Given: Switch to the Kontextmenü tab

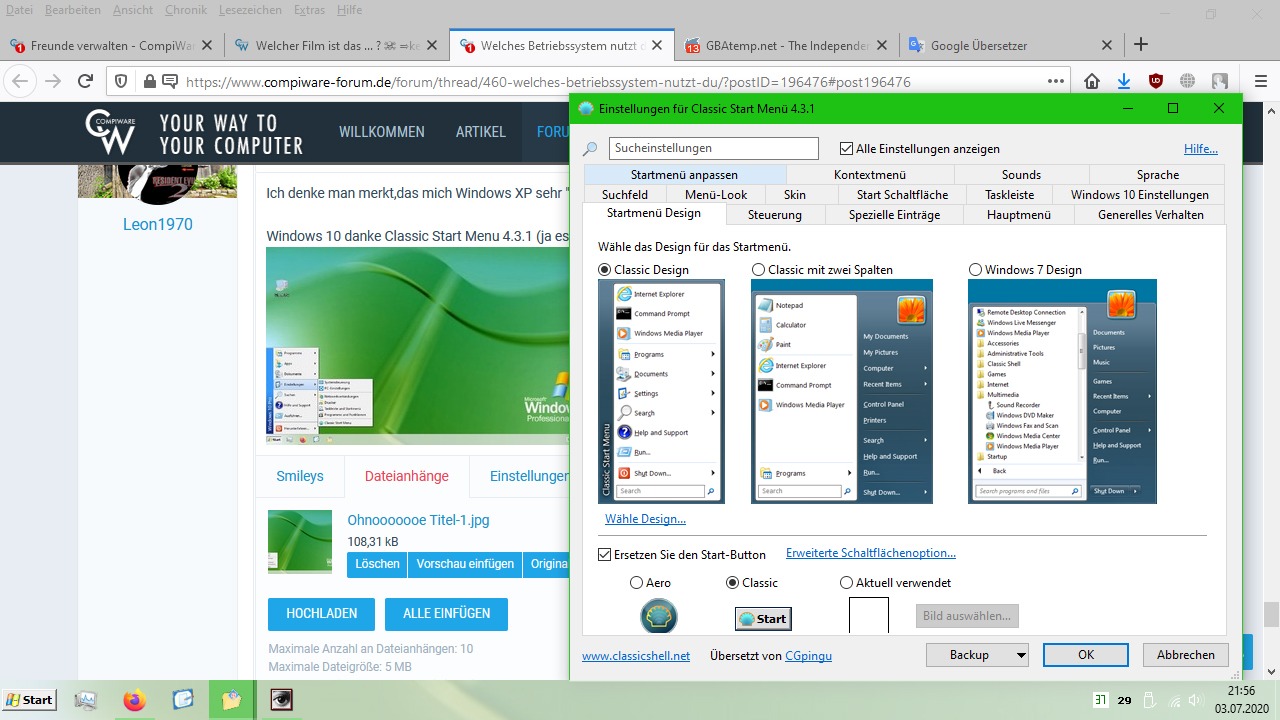Looking at the screenshot, I should pyautogui.click(x=869, y=175).
